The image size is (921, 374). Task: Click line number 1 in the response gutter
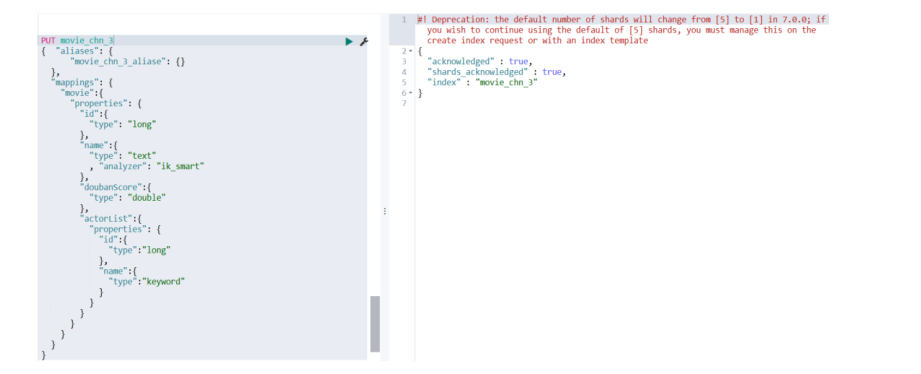404,19
